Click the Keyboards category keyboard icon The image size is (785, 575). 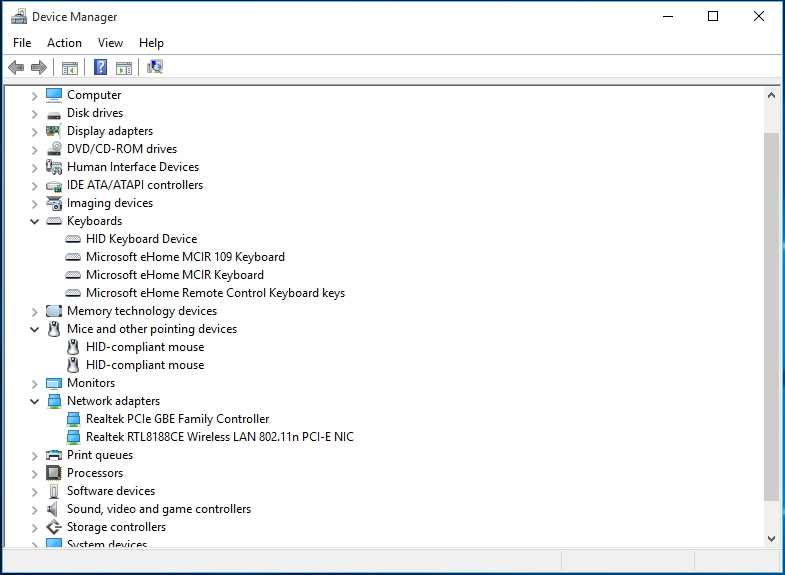tap(54, 221)
